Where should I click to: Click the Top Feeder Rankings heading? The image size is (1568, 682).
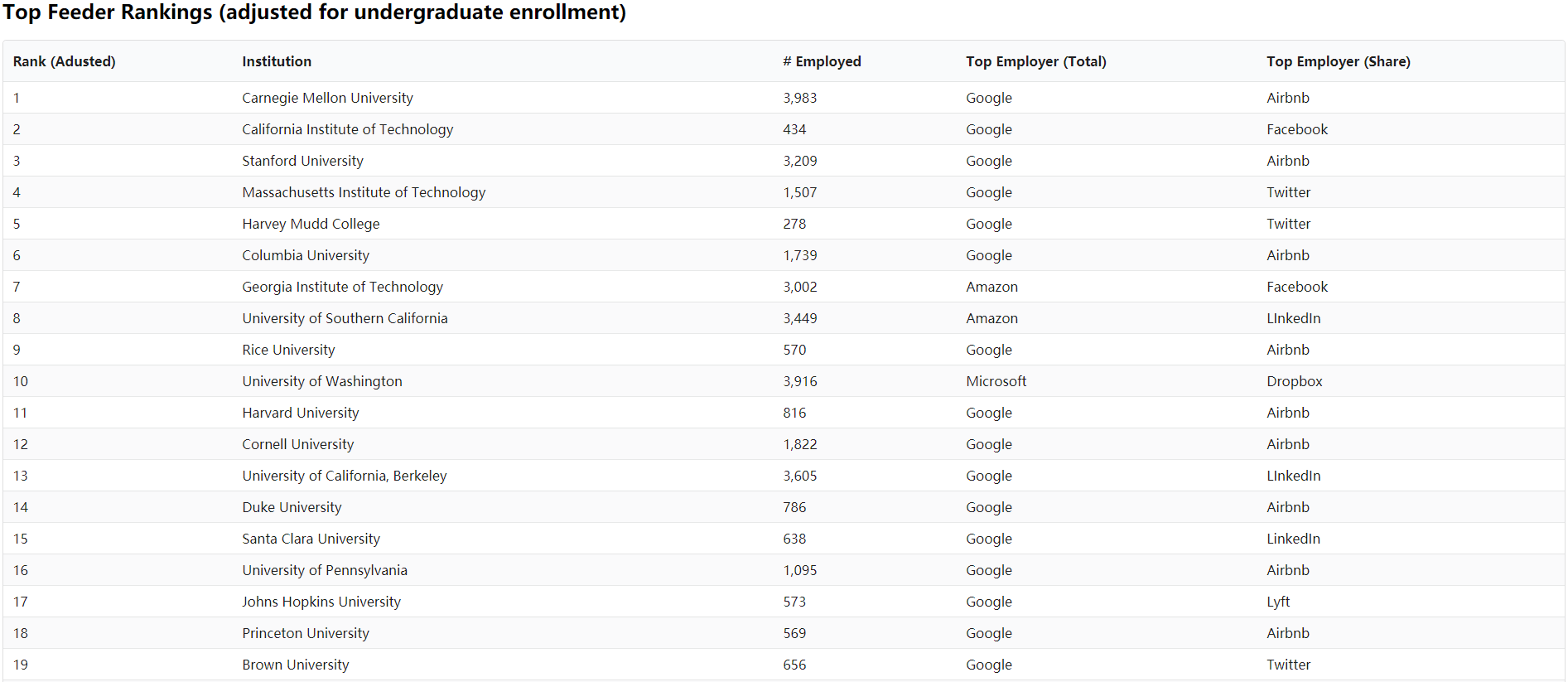(315, 12)
